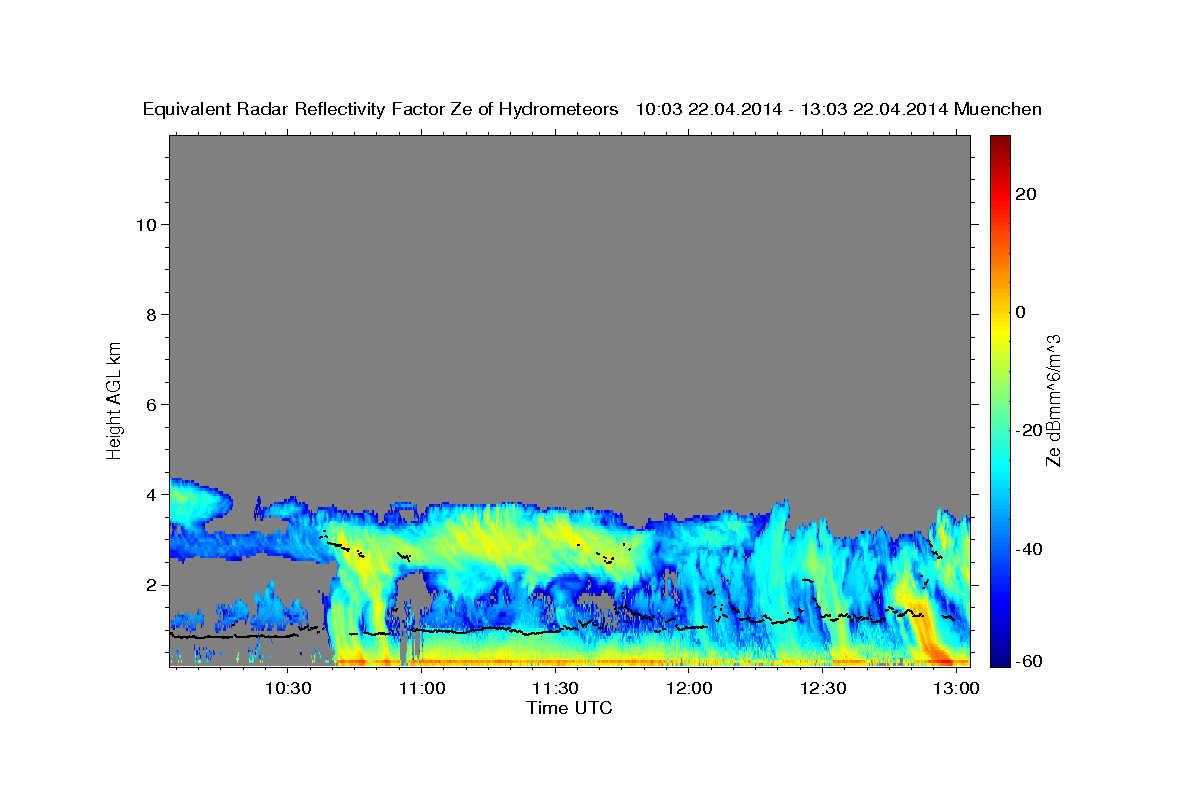Screen dimensions: 1200x800
Task: Click the colorbar label '0'
Action: click(1021, 312)
